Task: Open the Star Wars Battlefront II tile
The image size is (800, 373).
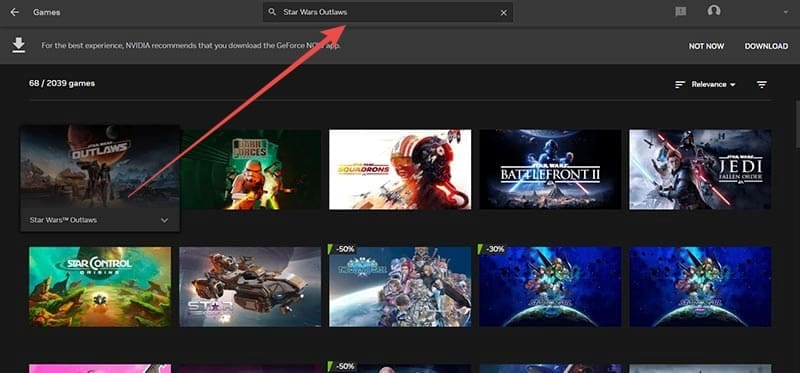Action: [551, 169]
